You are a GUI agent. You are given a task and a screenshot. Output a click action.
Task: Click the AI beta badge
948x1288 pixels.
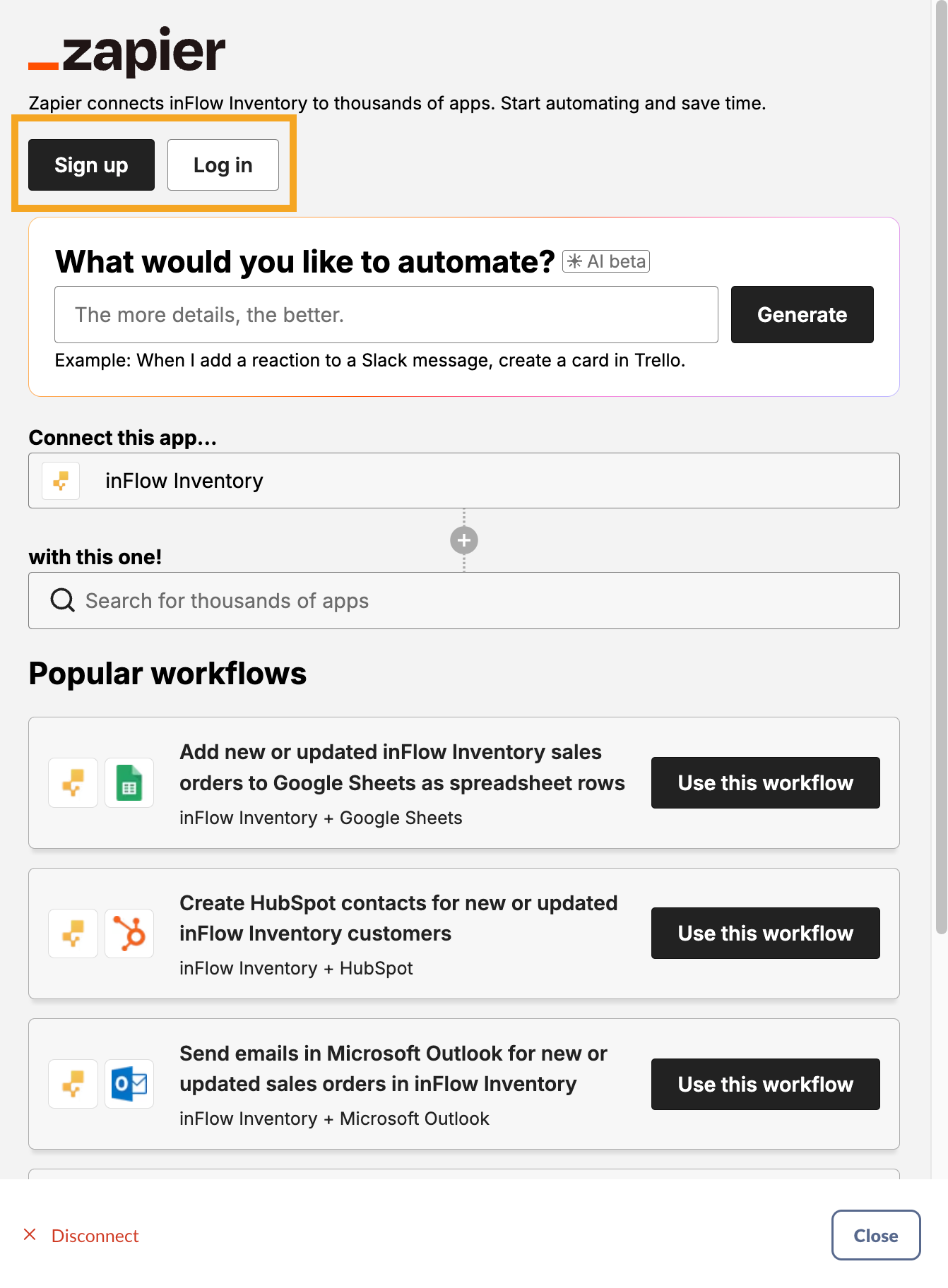point(606,261)
